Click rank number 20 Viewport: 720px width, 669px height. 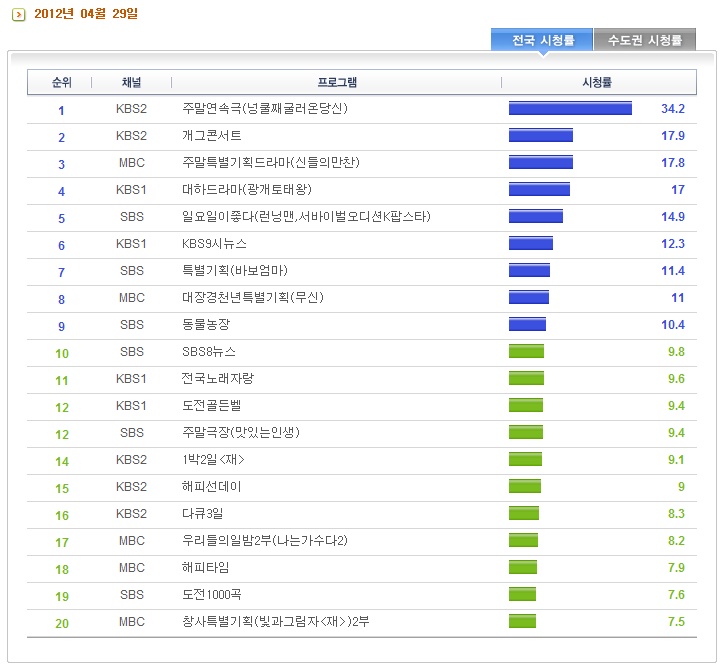pyautogui.click(x=62, y=624)
